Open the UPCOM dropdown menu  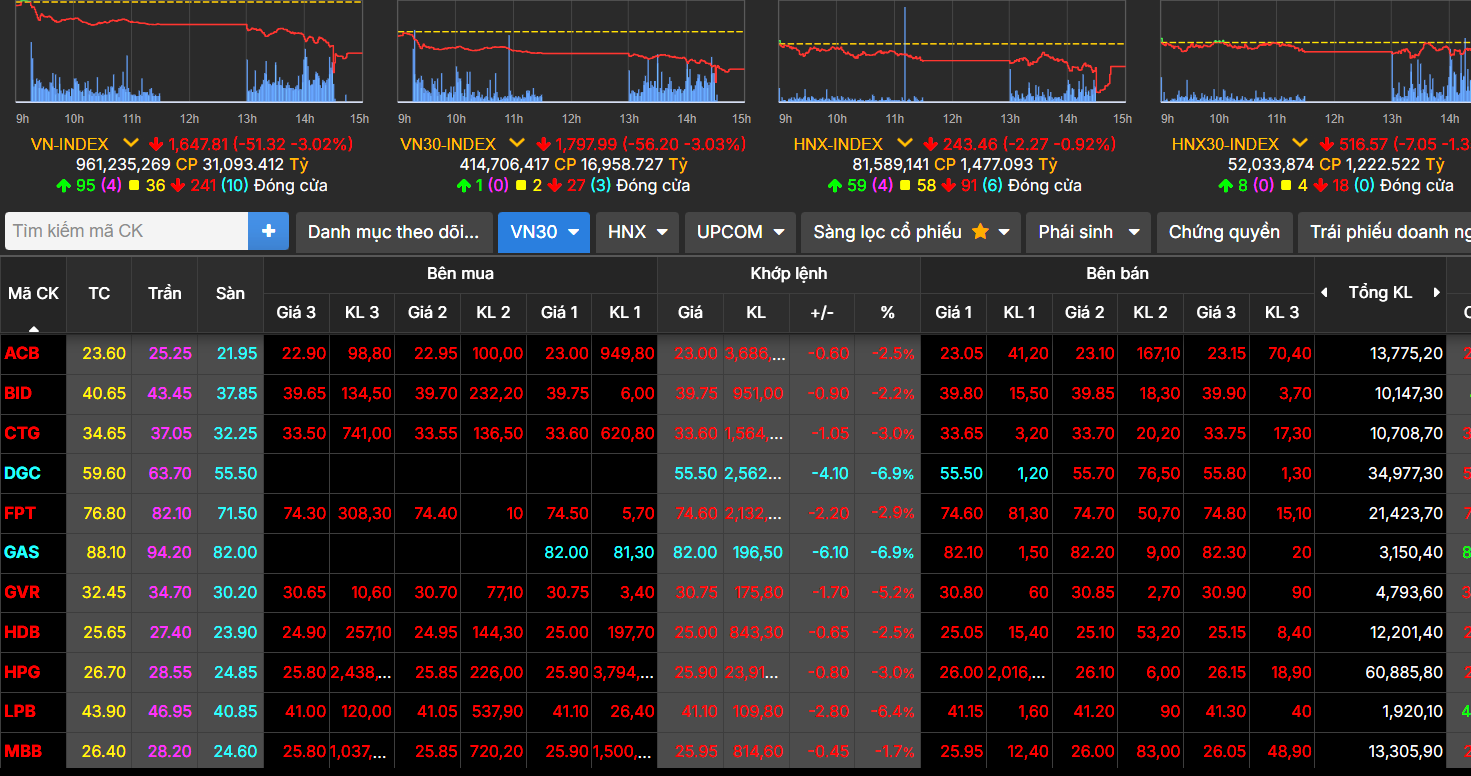tap(740, 232)
